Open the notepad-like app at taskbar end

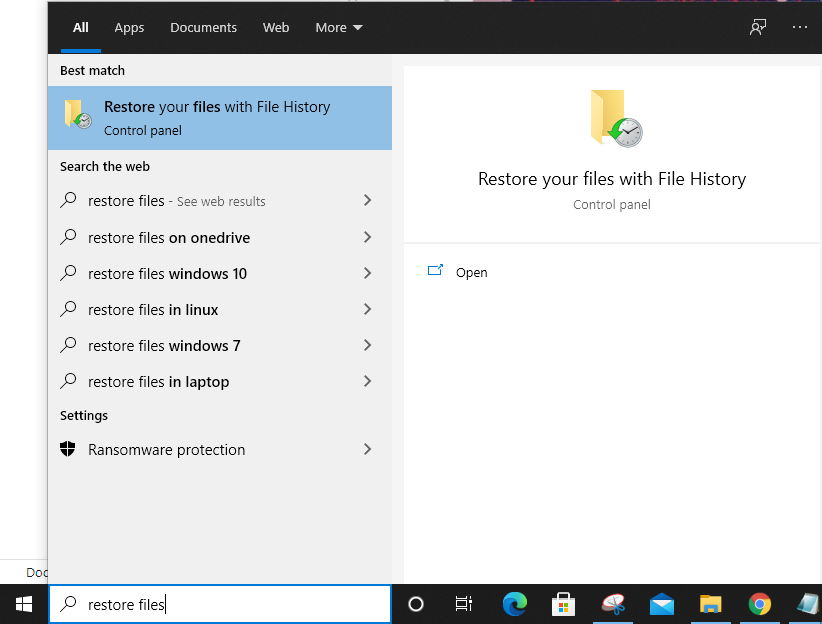point(808,604)
